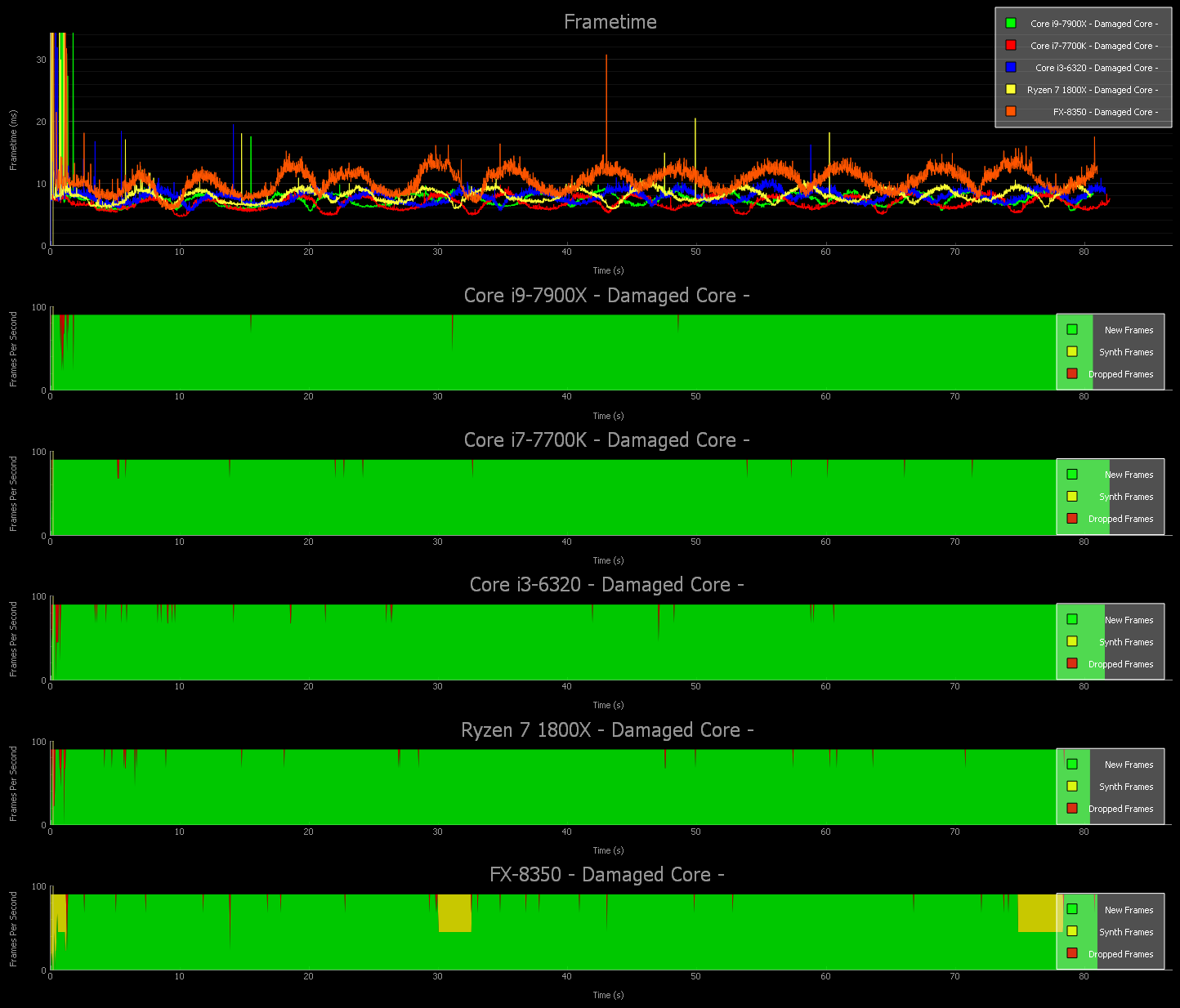Click the Dropped Frames red swatch in the Core i3-6320 chart

pyautogui.click(x=1072, y=663)
